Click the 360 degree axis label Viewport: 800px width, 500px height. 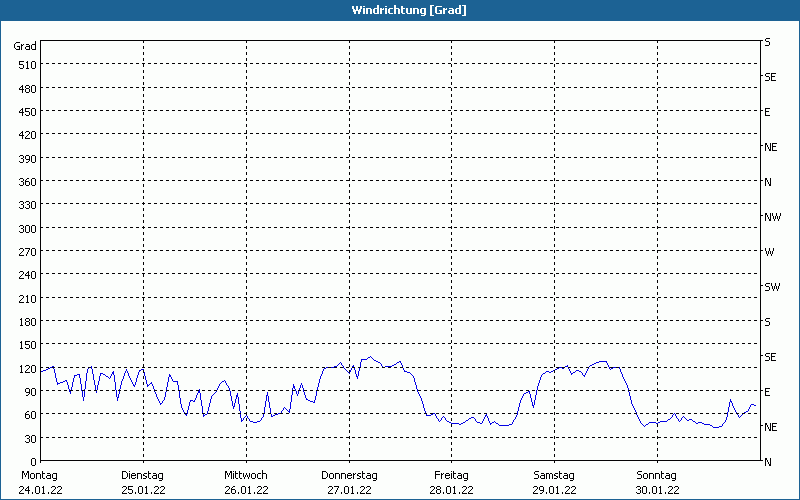click(28, 182)
